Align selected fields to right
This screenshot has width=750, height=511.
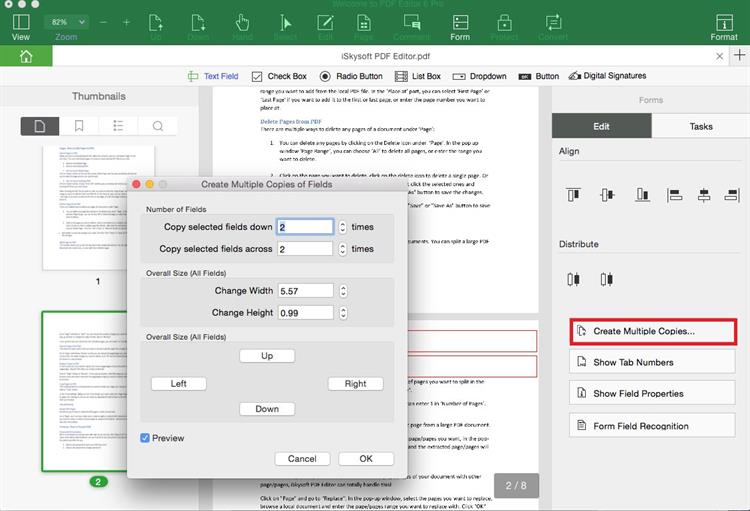pos(732,195)
